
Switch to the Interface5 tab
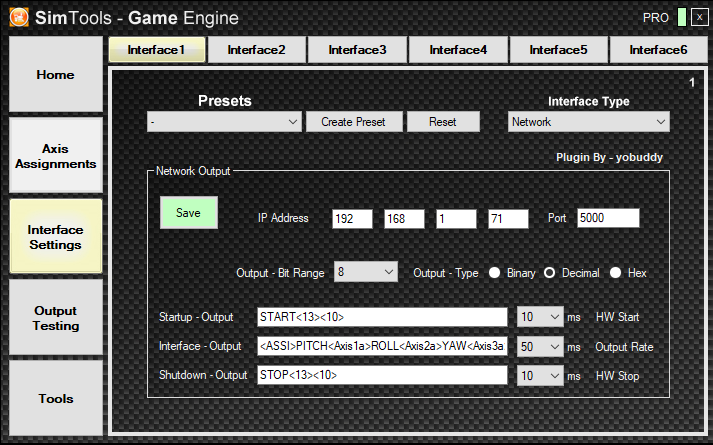(558, 50)
